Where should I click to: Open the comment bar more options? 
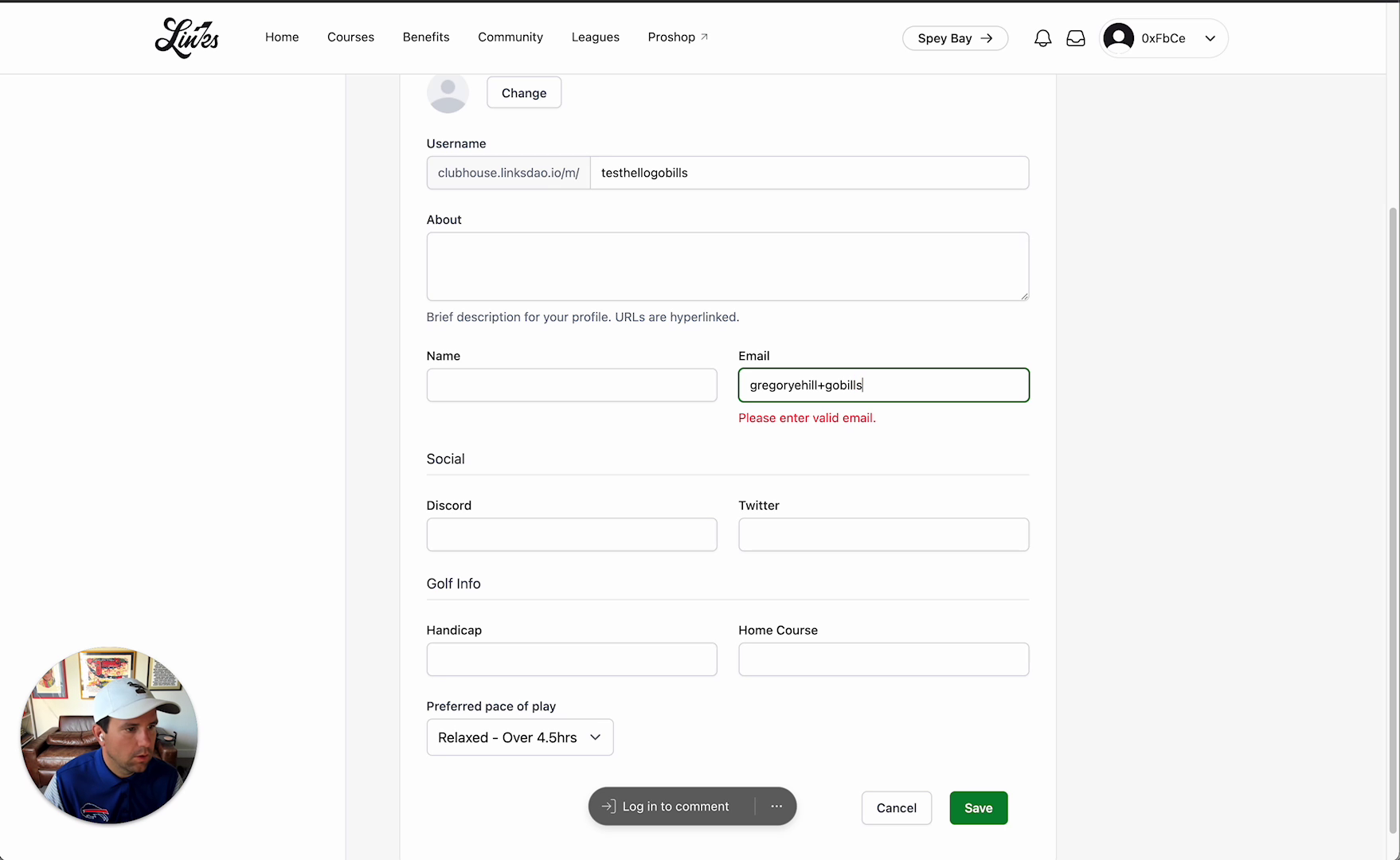tap(776, 807)
